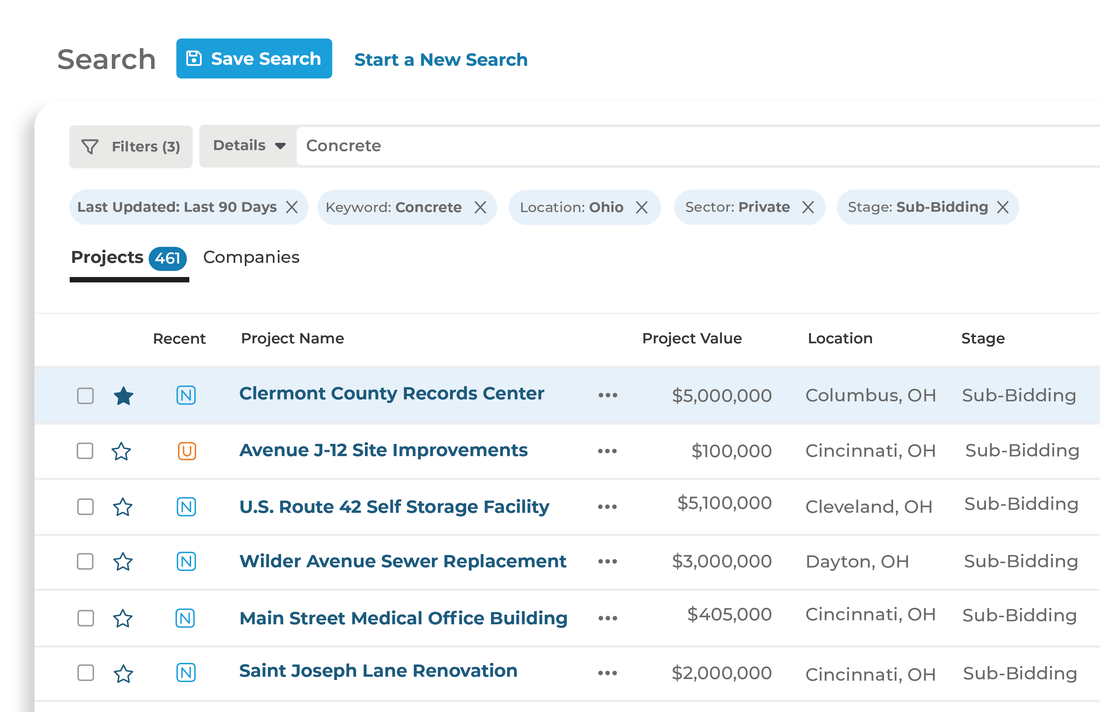1100x712 pixels.
Task: Check the Wilder Avenue Sewer Replacement row
Action: point(86,561)
